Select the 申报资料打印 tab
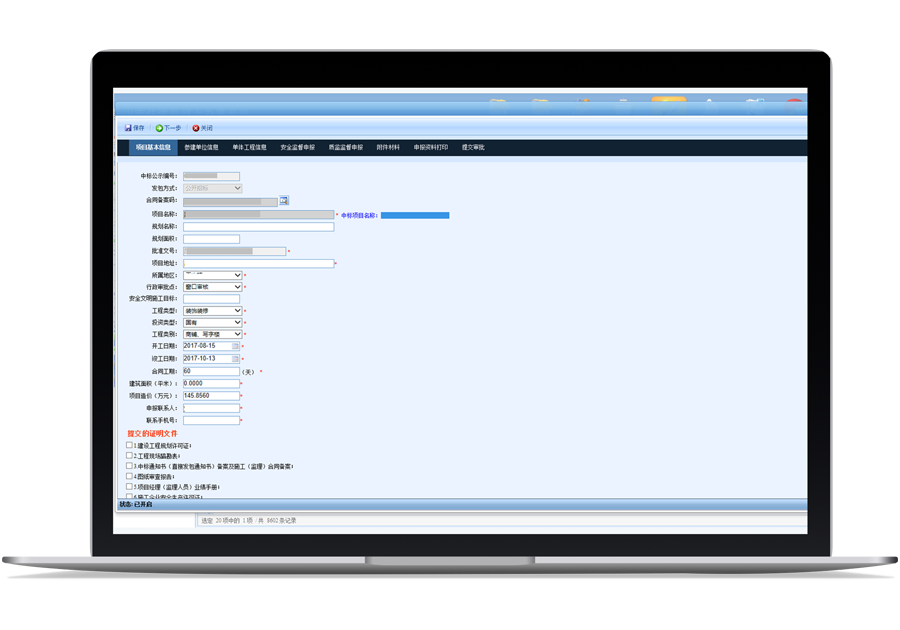 click(431, 147)
